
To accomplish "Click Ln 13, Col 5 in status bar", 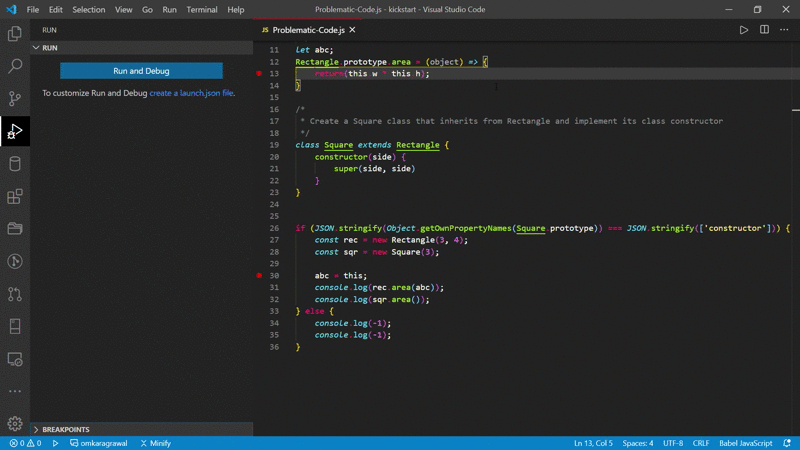I will (x=593, y=443).
